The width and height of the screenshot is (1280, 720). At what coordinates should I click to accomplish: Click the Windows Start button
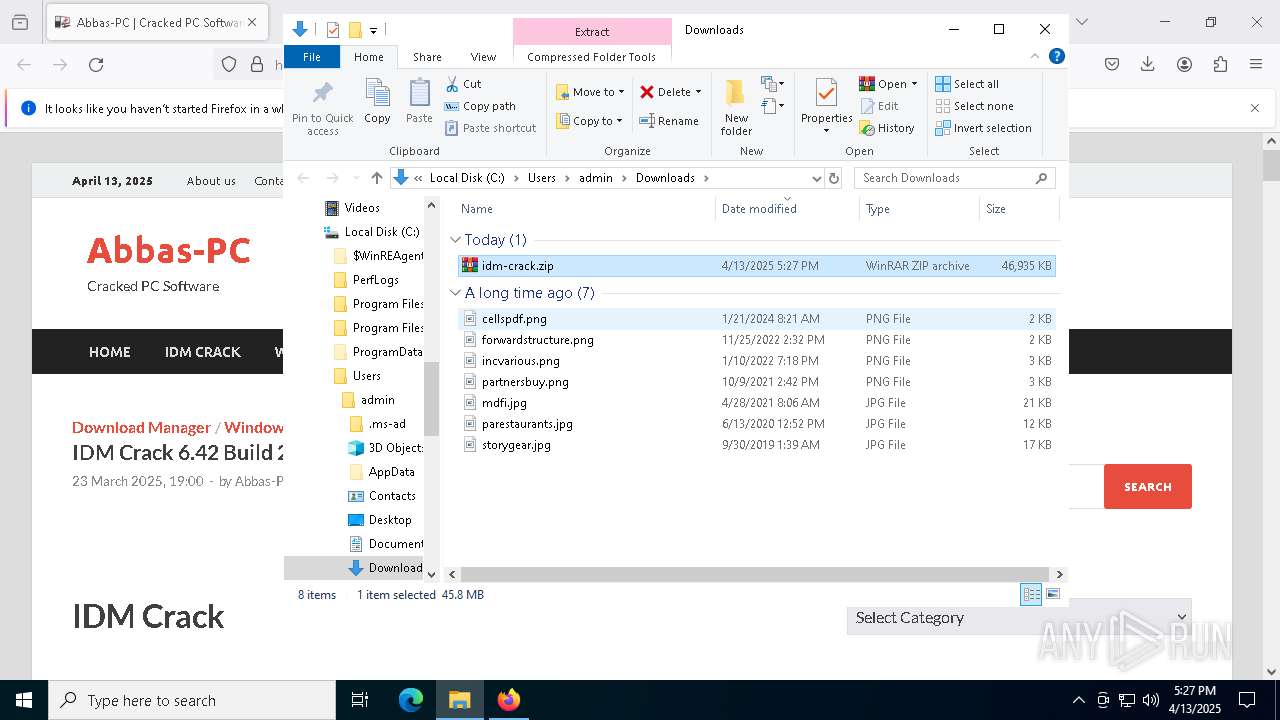pyautogui.click(x=24, y=700)
